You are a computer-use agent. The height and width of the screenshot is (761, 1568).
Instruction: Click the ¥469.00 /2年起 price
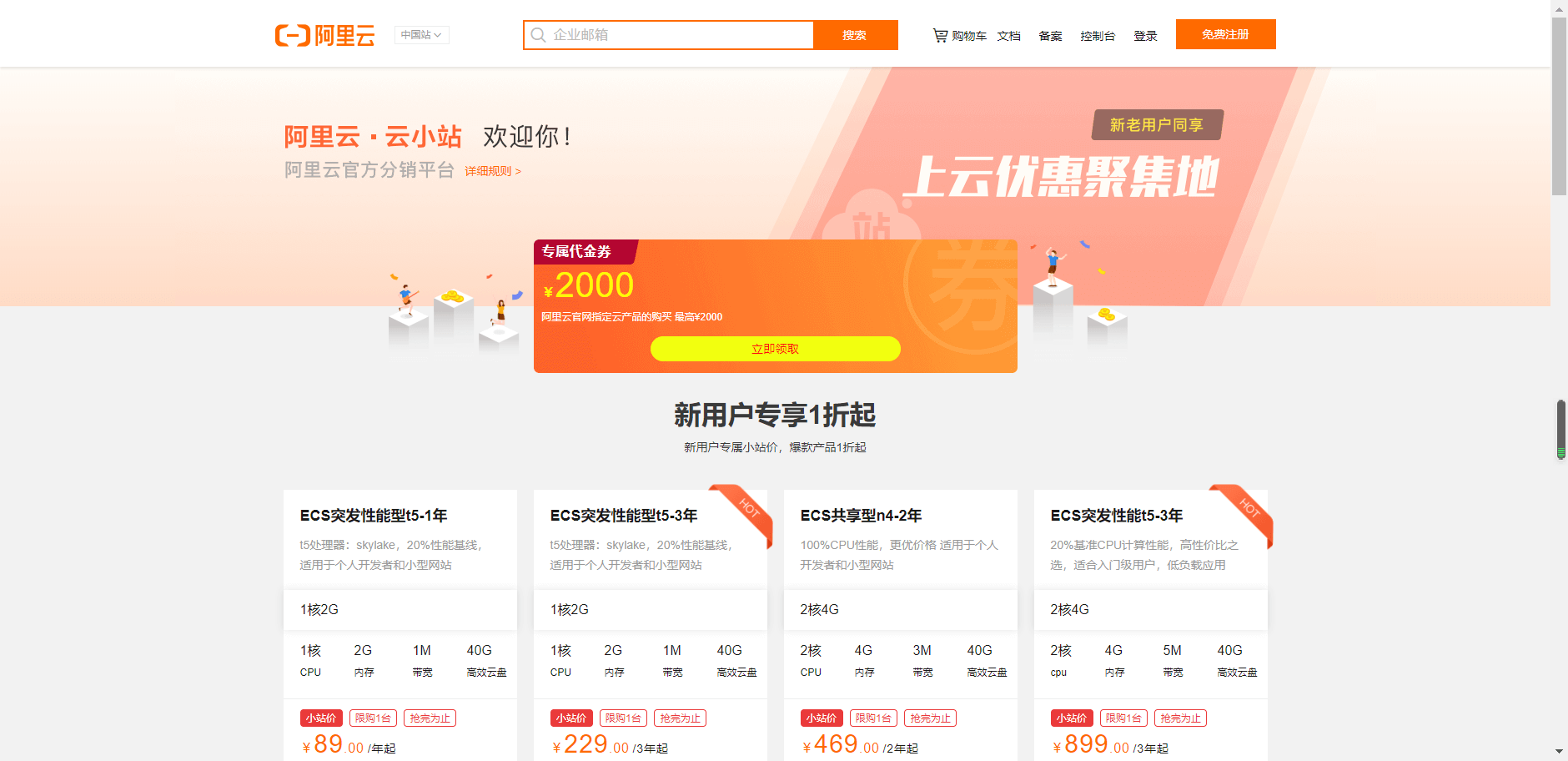click(860, 744)
